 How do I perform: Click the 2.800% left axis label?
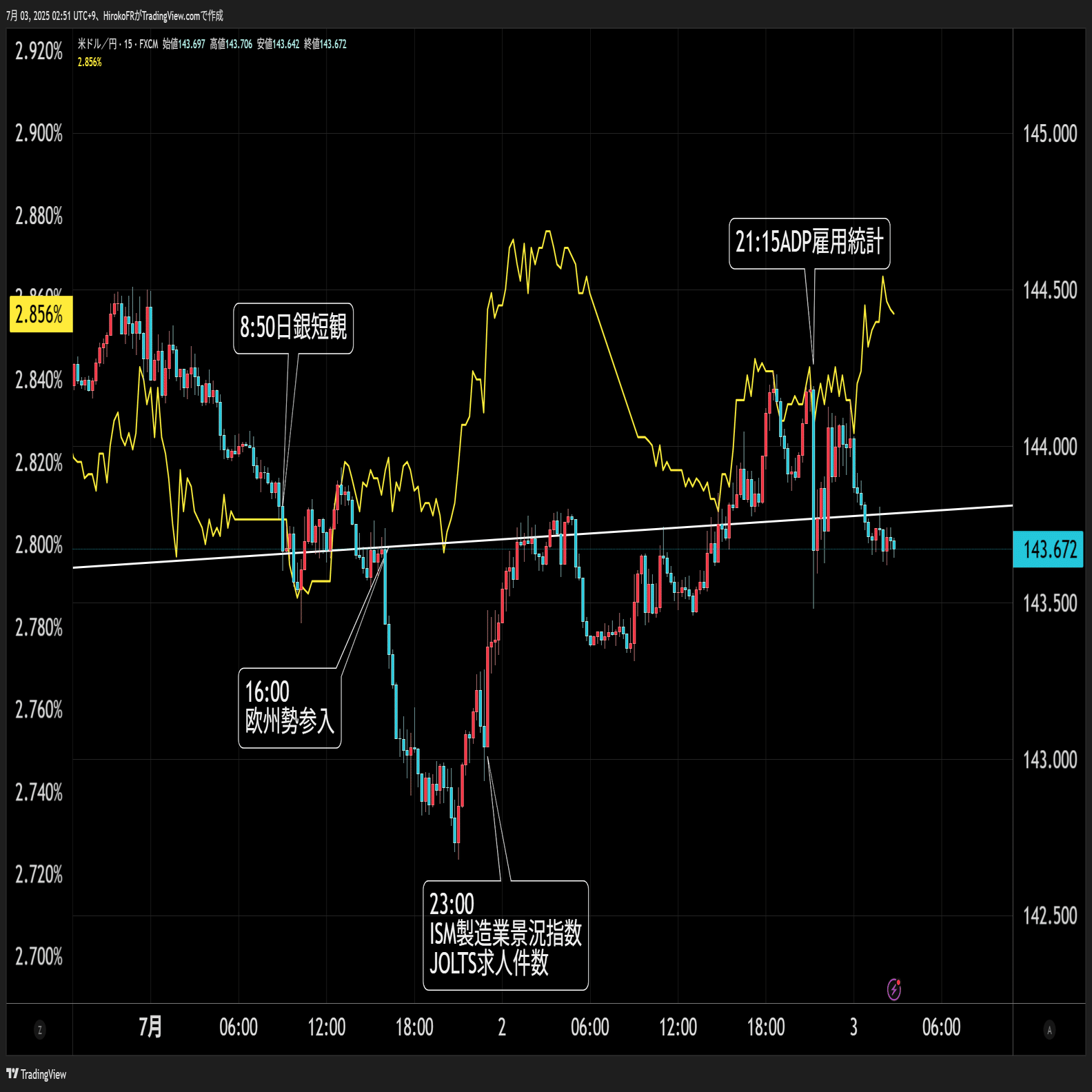click(x=39, y=545)
